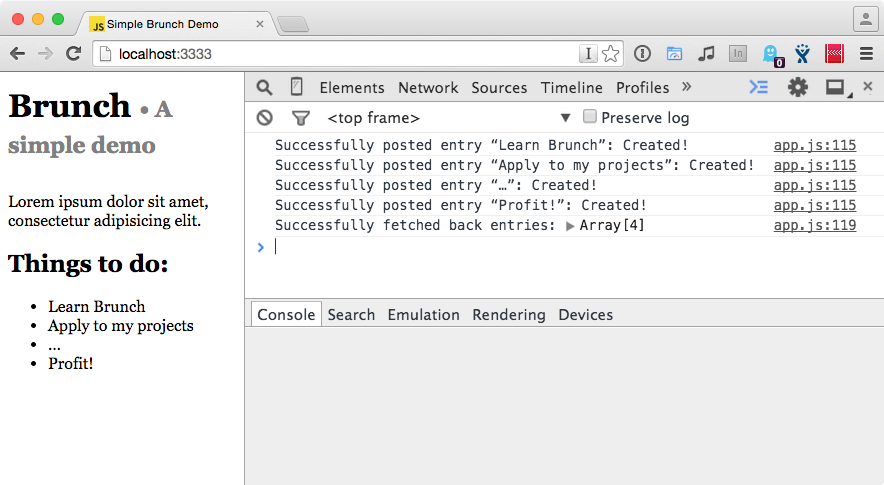Click the 'Lorem ipsum dolor sit amet' paragraph
Viewport: 884px width, 485px height.
tap(108, 211)
